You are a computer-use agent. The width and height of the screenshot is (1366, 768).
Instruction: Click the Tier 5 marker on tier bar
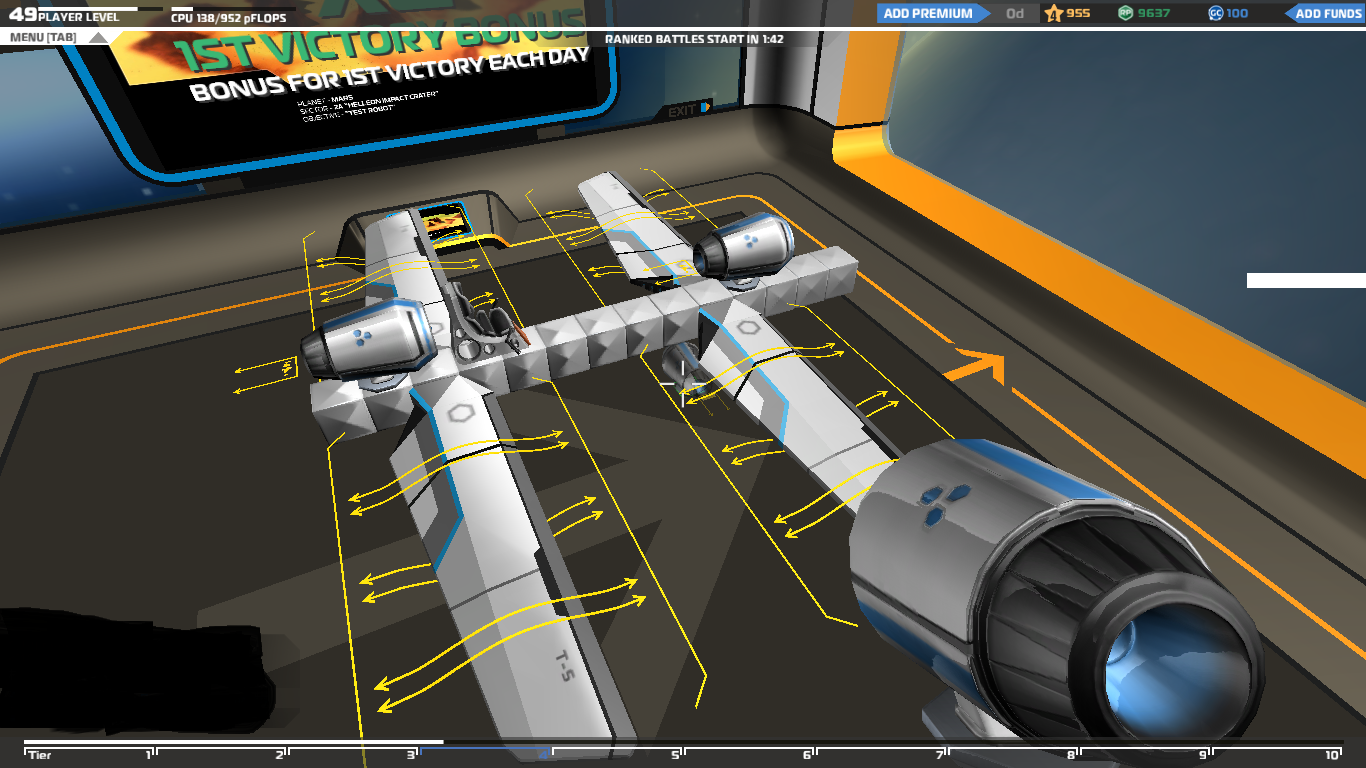677,754
